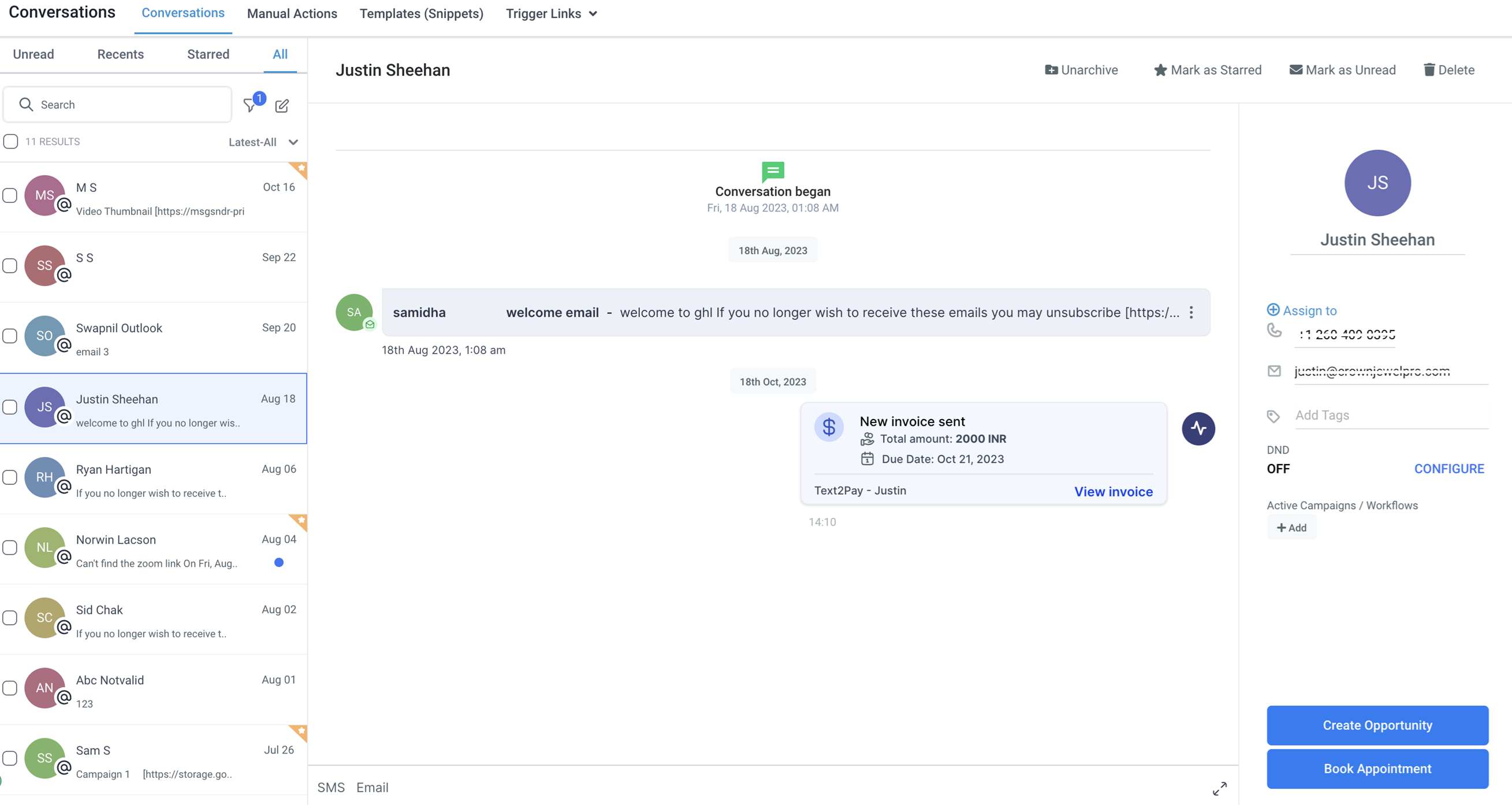Screen dimensions: 1512x805
Task: Open the conversation filter icon
Action: [251, 105]
